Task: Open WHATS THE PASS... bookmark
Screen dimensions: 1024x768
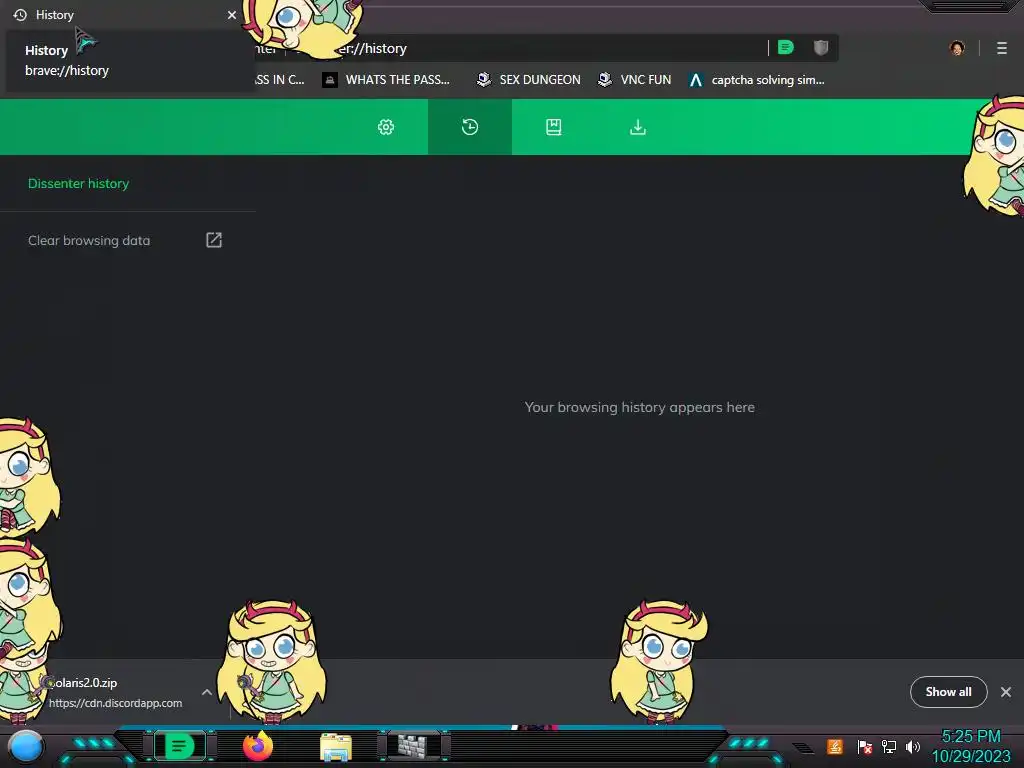Action: point(386,80)
